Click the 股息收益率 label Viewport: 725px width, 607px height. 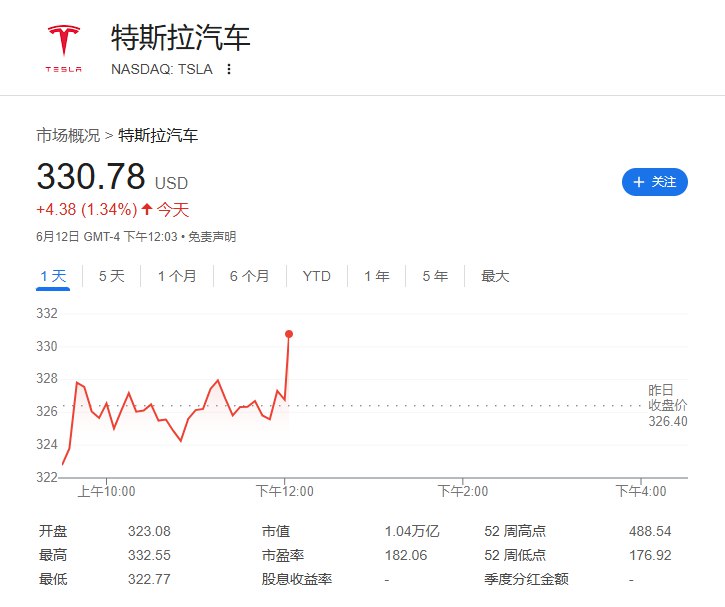coord(297,579)
